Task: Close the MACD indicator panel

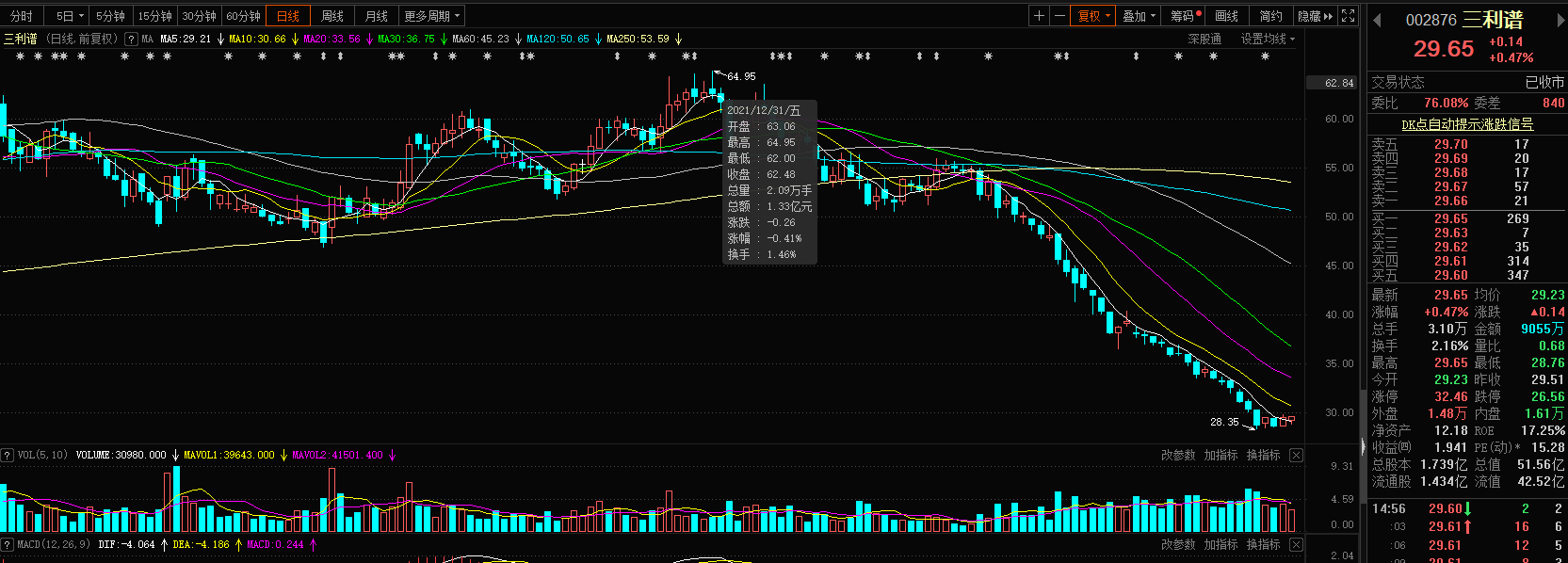Action: pyautogui.click(x=1296, y=544)
